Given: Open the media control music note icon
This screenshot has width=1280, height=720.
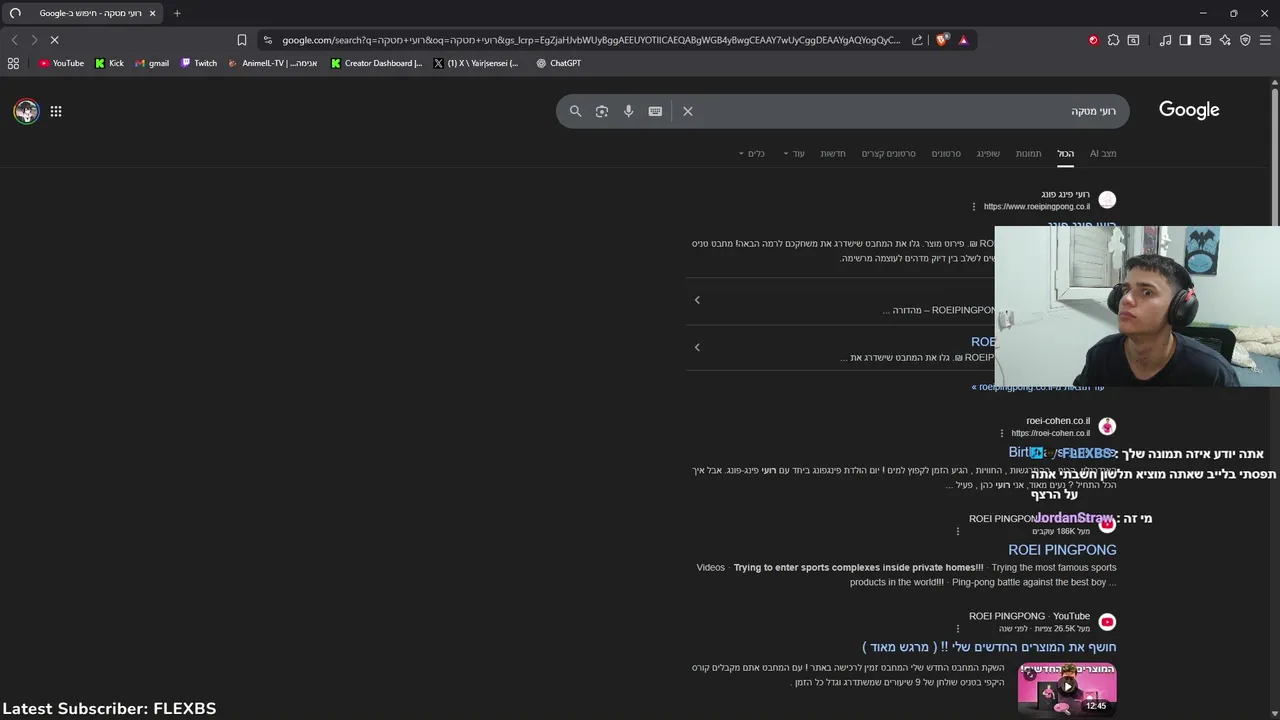Looking at the screenshot, I should click(x=1165, y=40).
